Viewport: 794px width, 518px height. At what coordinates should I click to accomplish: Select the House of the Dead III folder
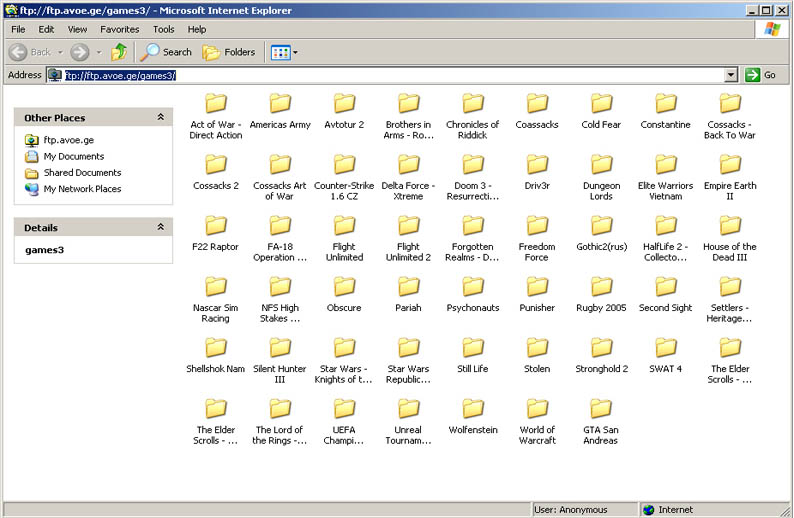pyautogui.click(x=730, y=238)
